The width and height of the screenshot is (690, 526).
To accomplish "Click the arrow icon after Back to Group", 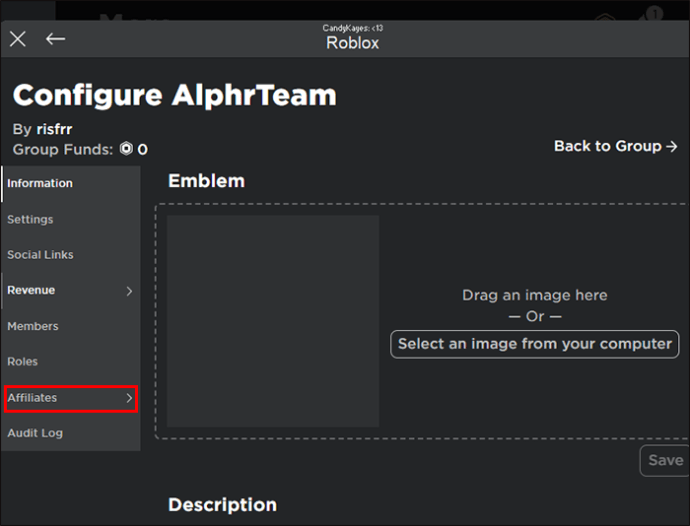I will (x=672, y=147).
